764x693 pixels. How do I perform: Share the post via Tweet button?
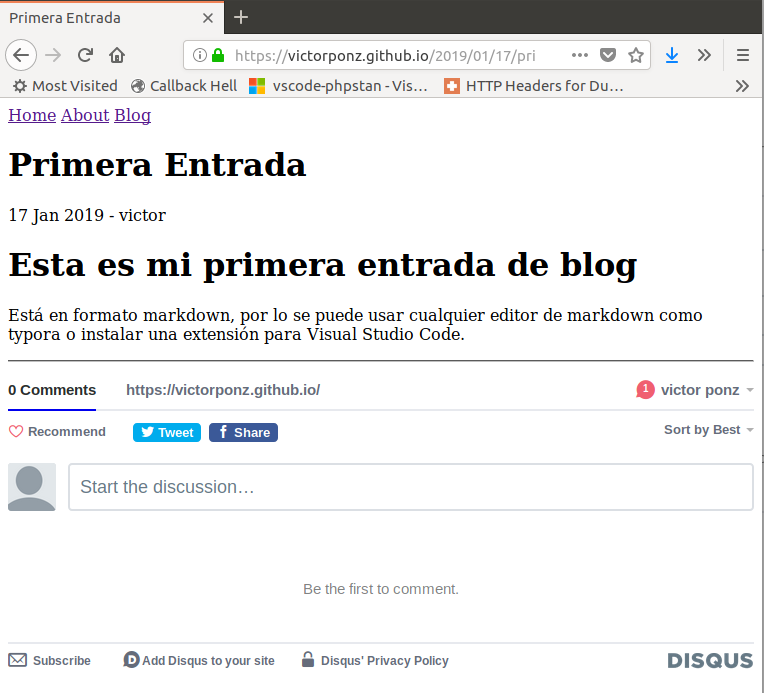(167, 432)
